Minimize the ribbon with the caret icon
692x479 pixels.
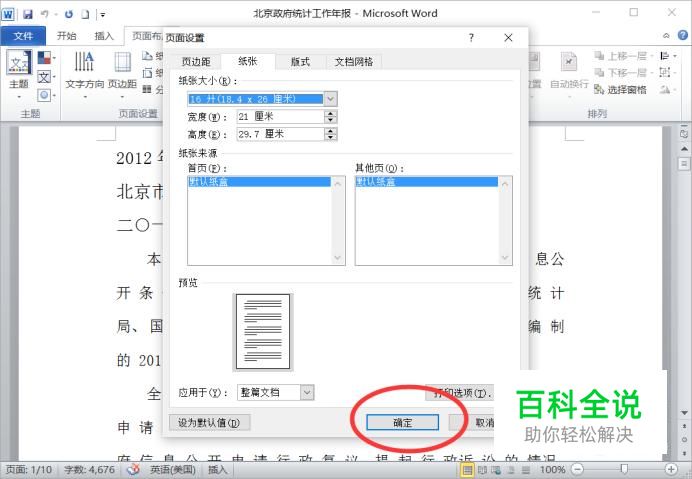tap(666, 36)
